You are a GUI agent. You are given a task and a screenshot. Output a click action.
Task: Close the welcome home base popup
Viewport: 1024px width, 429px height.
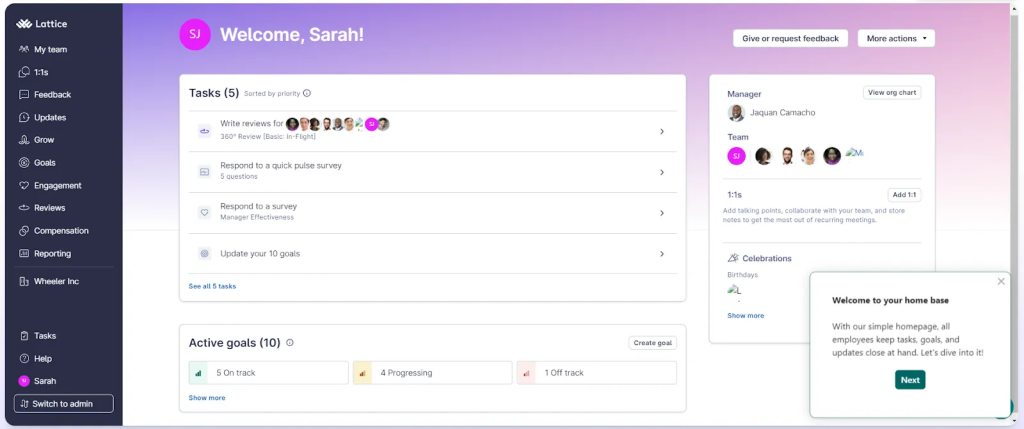click(x=1001, y=282)
